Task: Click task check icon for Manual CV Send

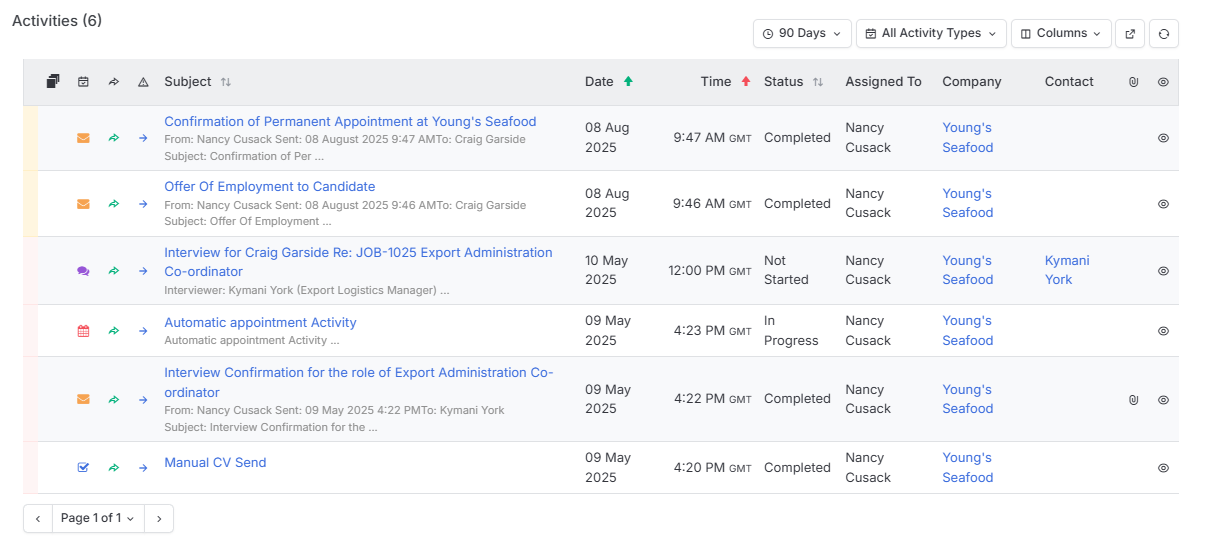Action: click(x=83, y=467)
